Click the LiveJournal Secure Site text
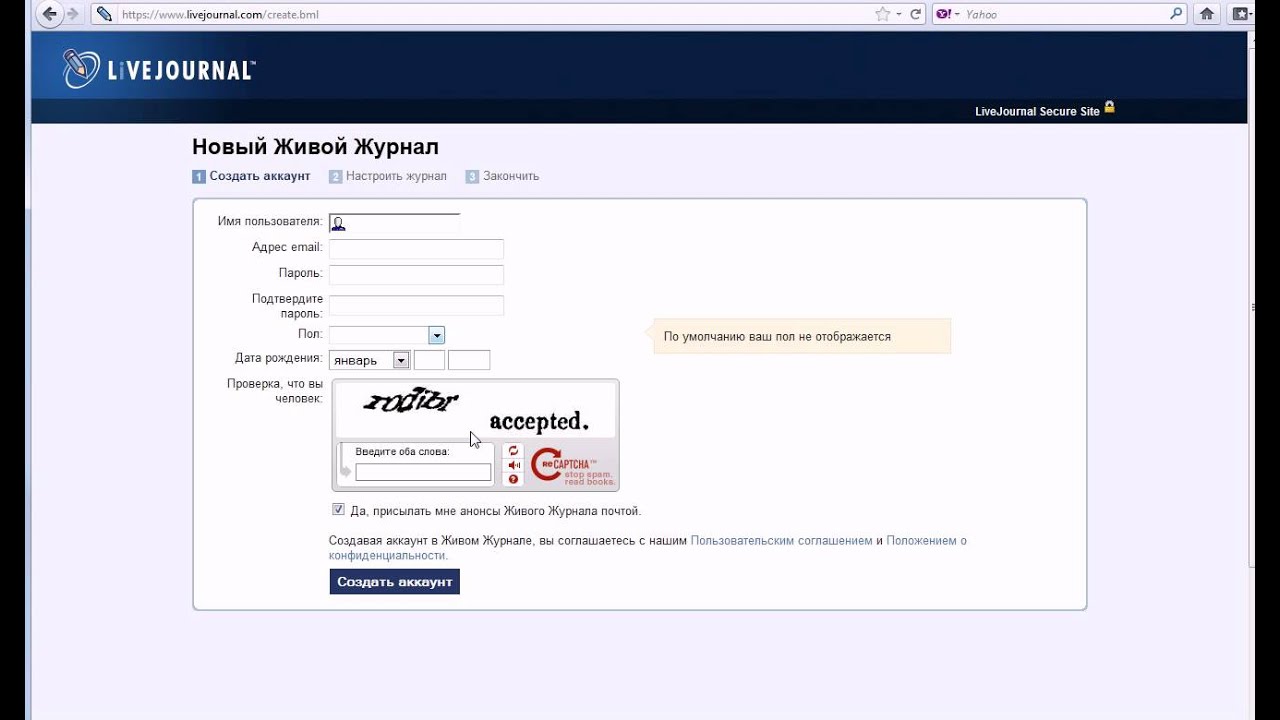1280x720 pixels. [x=1037, y=112]
